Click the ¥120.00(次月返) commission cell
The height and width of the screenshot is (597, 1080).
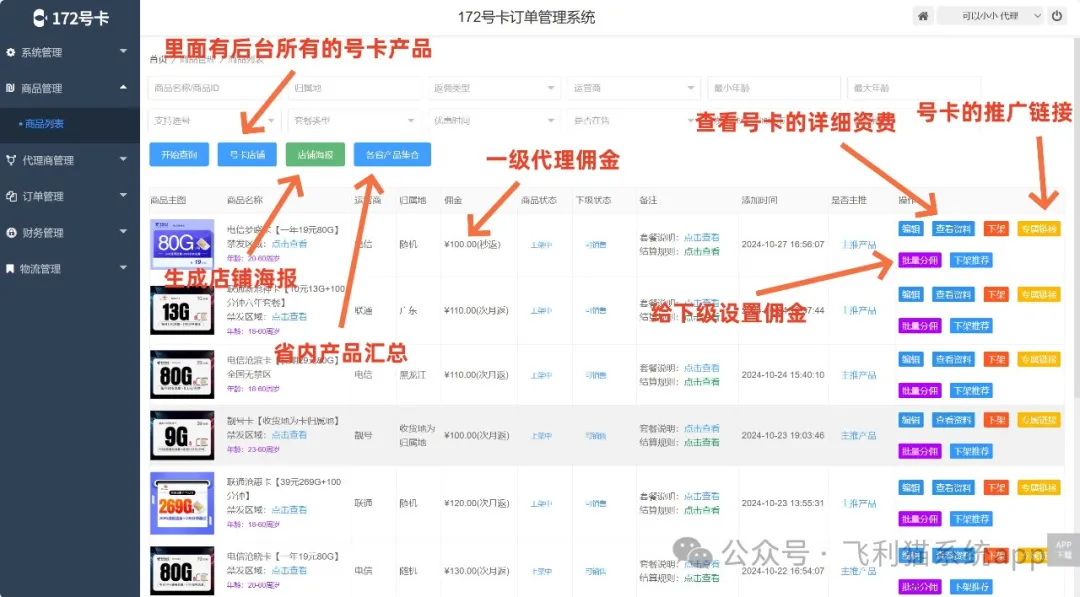point(477,503)
